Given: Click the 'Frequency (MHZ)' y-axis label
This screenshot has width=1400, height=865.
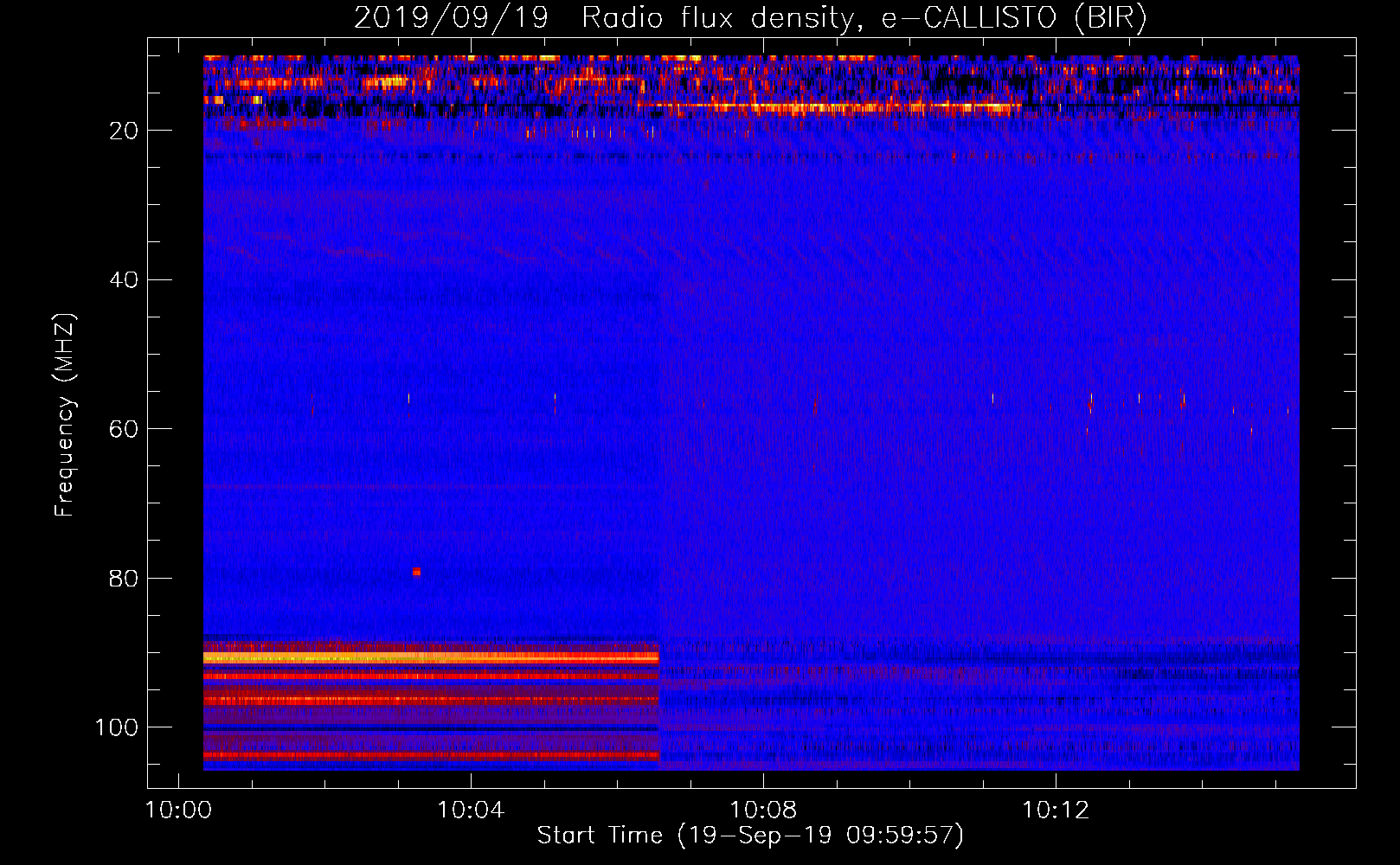Looking at the screenshot, I should tap(65, 415).
